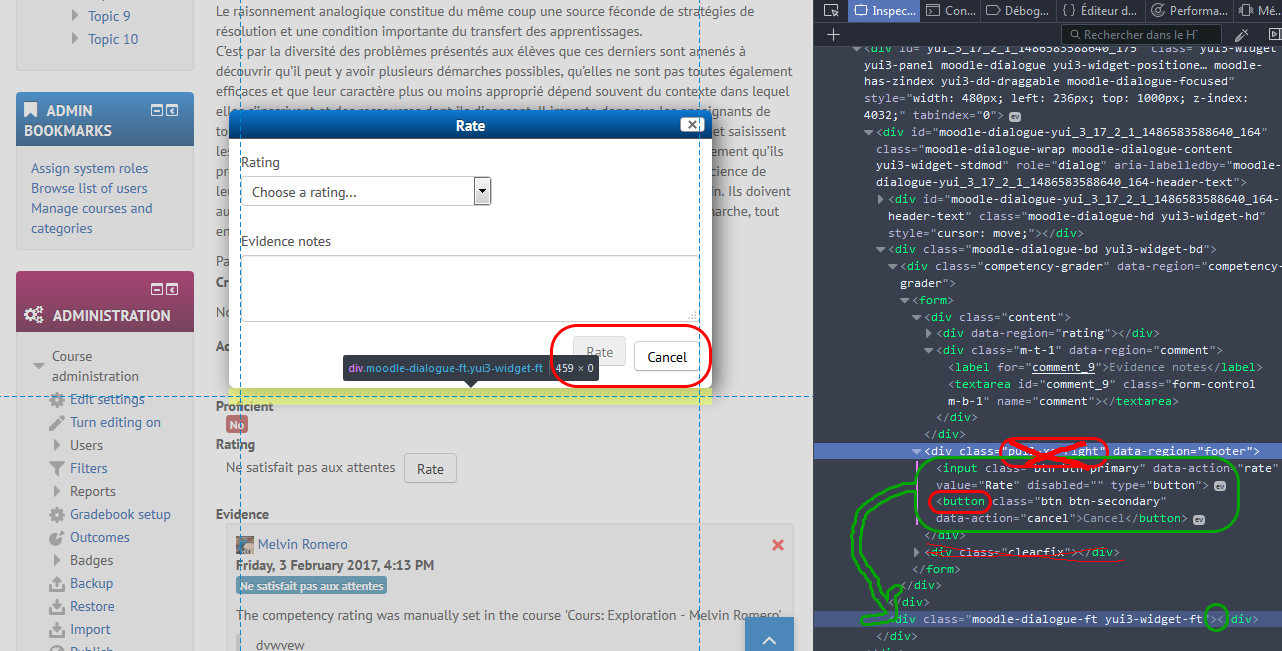Click in the Evidence notes text area
This screenshot has width=1282, height=651.
470,288
